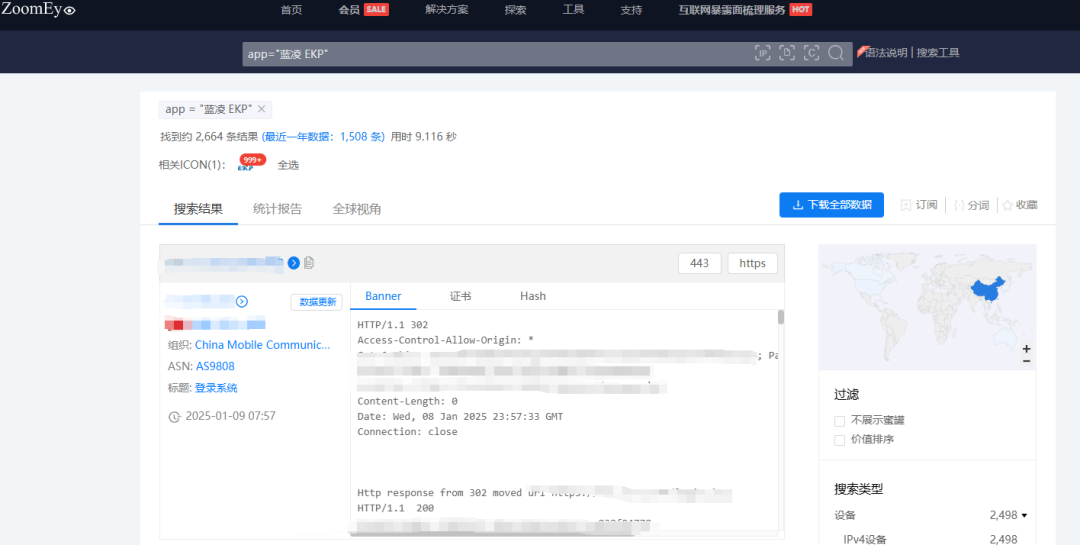The height and width of the screenshot is (545, 1080).
Task: Click the image search icon in search bar
Action: (787, 53)
